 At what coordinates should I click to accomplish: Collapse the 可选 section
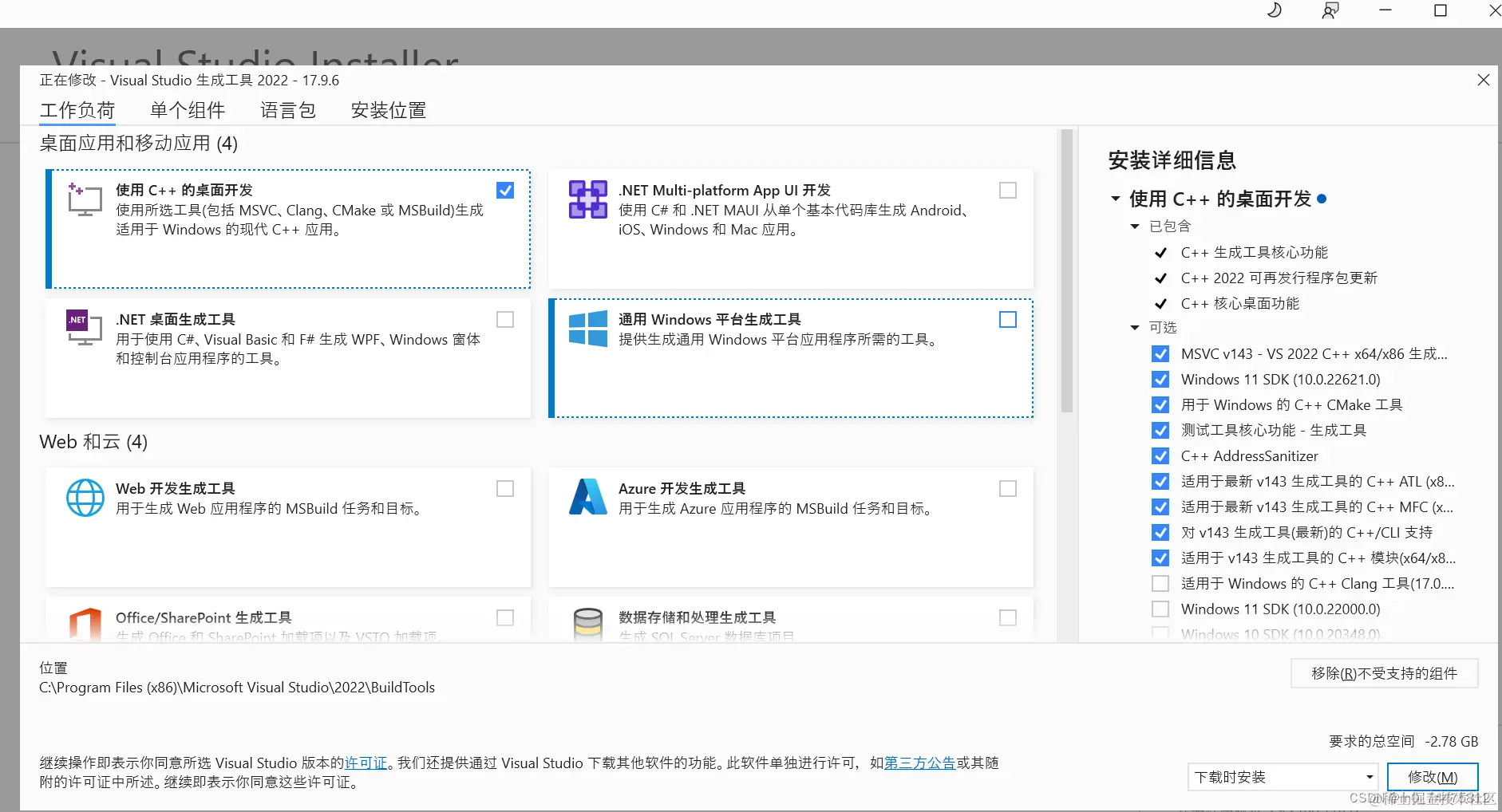1135,328
